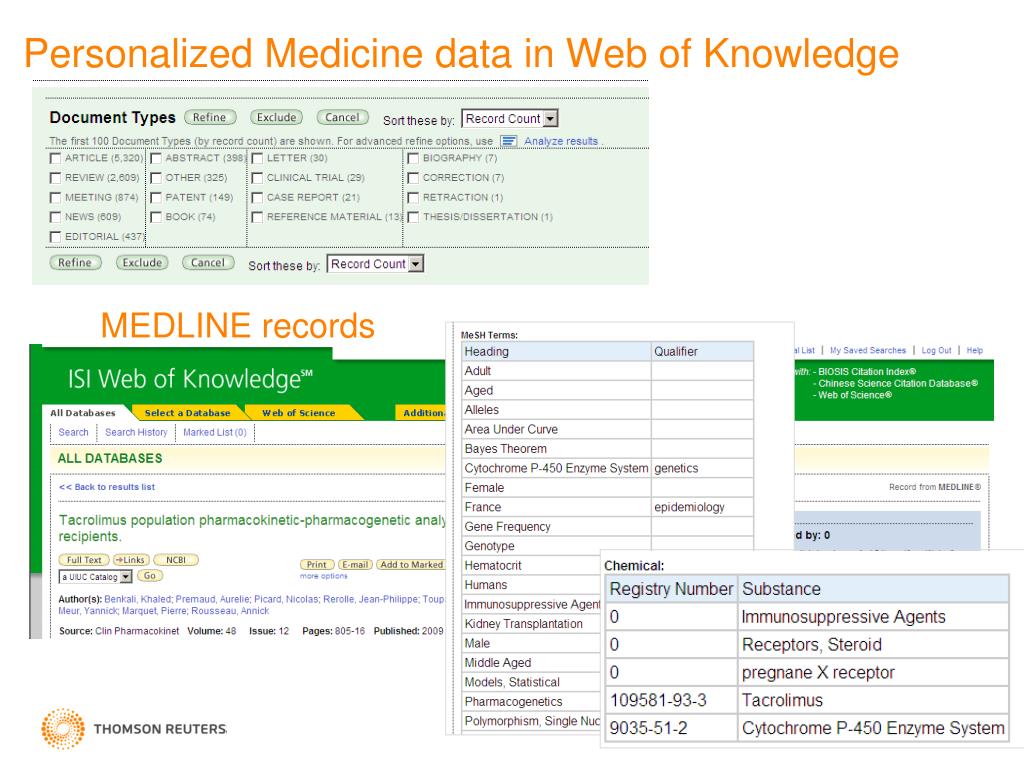Click the pregnane X receptor cell
The height and width of the screenshot is (768, 1024).
(x=874, y=673)
